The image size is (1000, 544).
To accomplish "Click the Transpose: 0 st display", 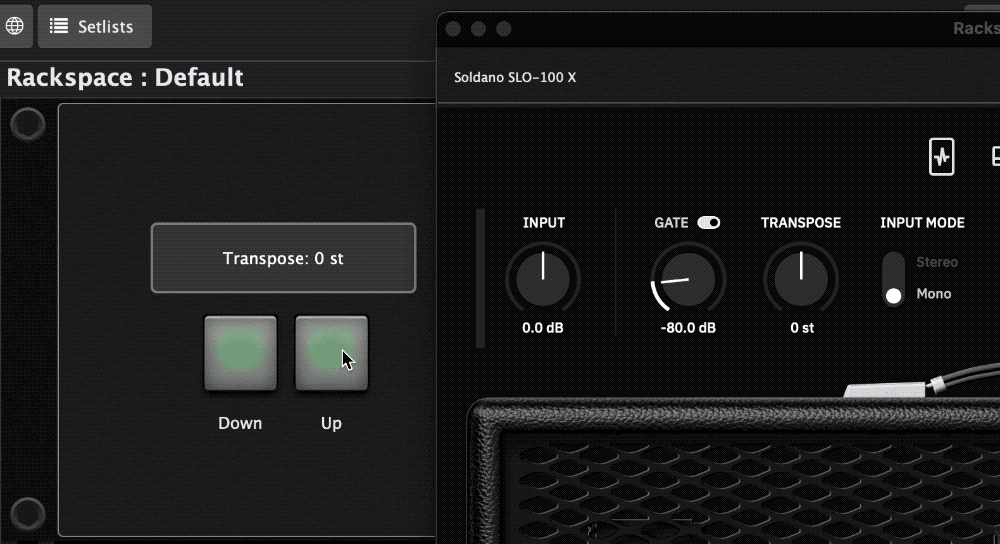I will click(x=283, y=258).
